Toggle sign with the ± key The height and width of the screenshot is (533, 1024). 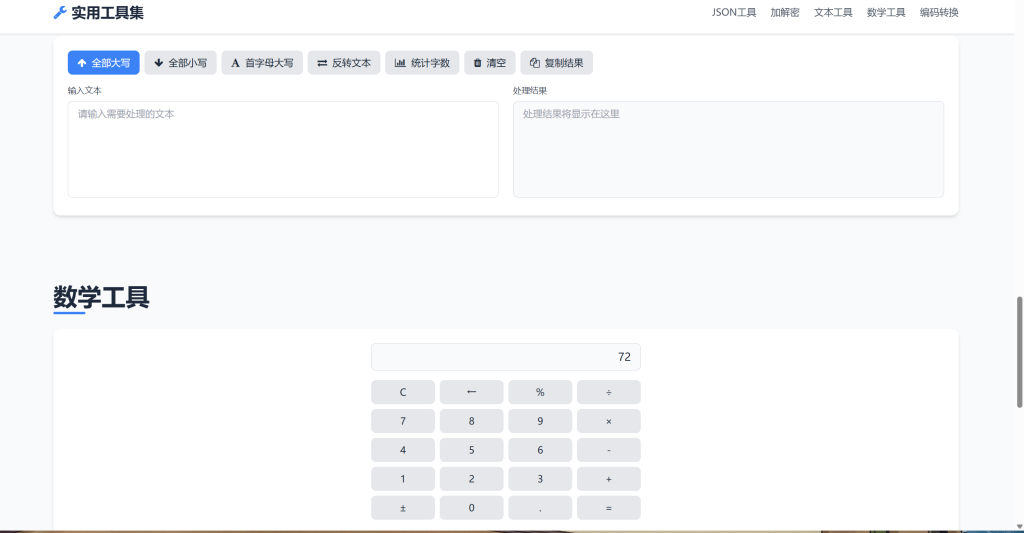(x=403, y=508)
